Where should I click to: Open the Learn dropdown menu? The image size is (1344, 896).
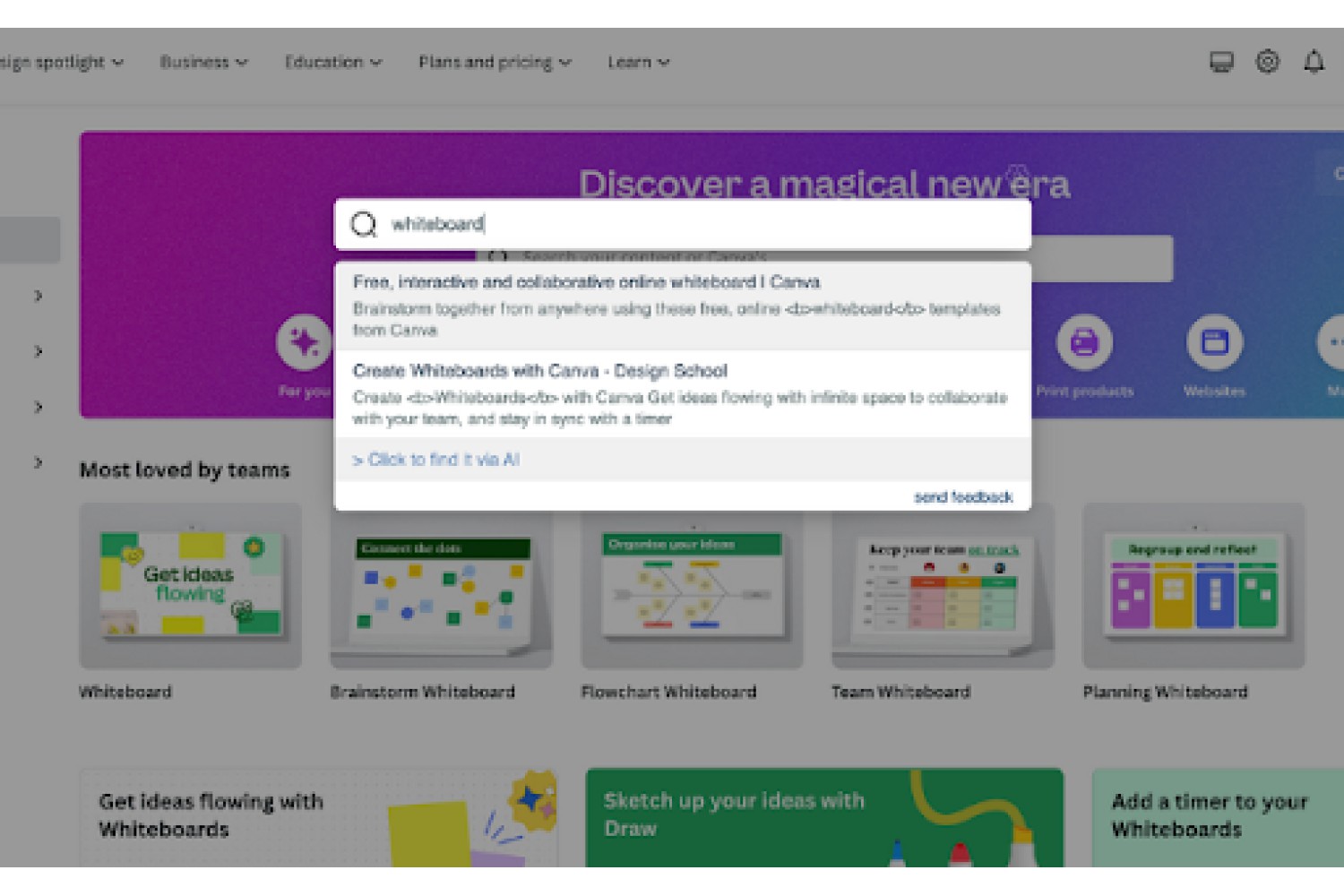tap(638, 62)
